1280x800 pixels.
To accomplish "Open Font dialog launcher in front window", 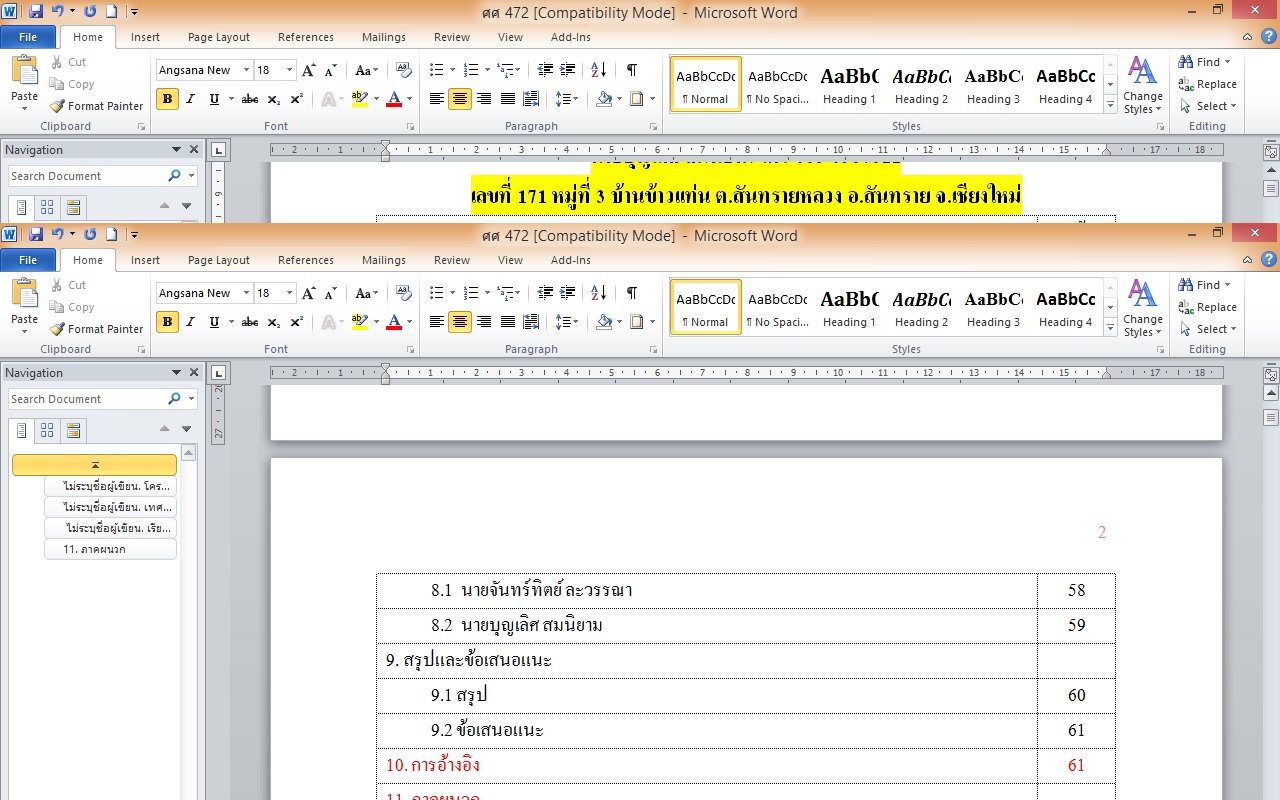I will pos(409,350).
